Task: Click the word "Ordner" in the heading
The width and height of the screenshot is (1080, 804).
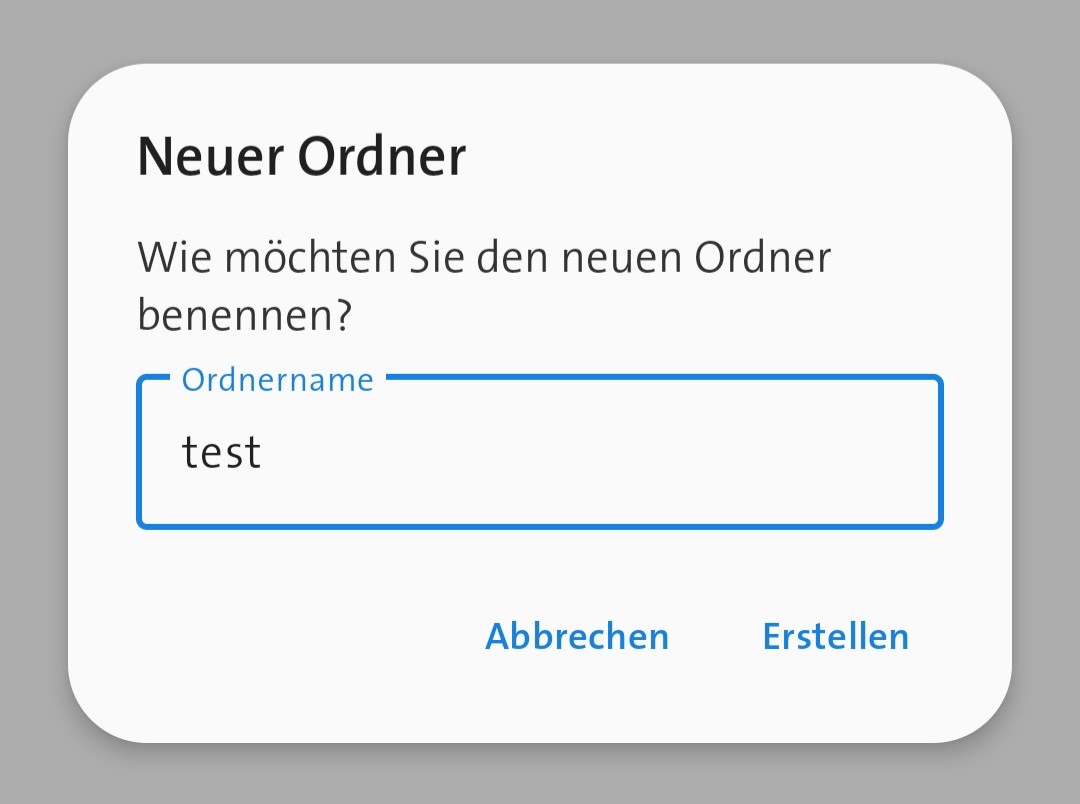Action: (383, 157)
